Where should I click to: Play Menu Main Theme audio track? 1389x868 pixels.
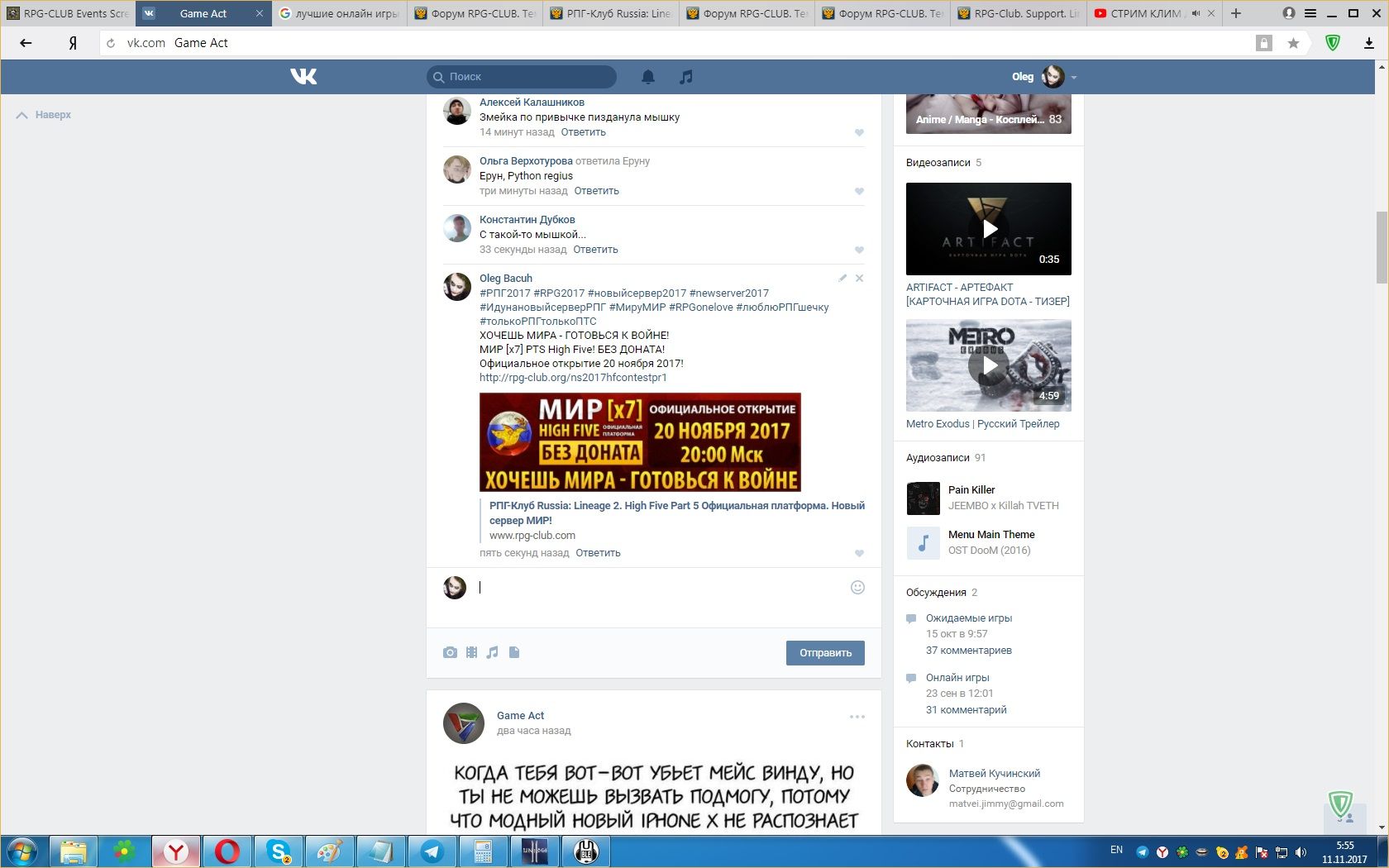tap(924, 543)
